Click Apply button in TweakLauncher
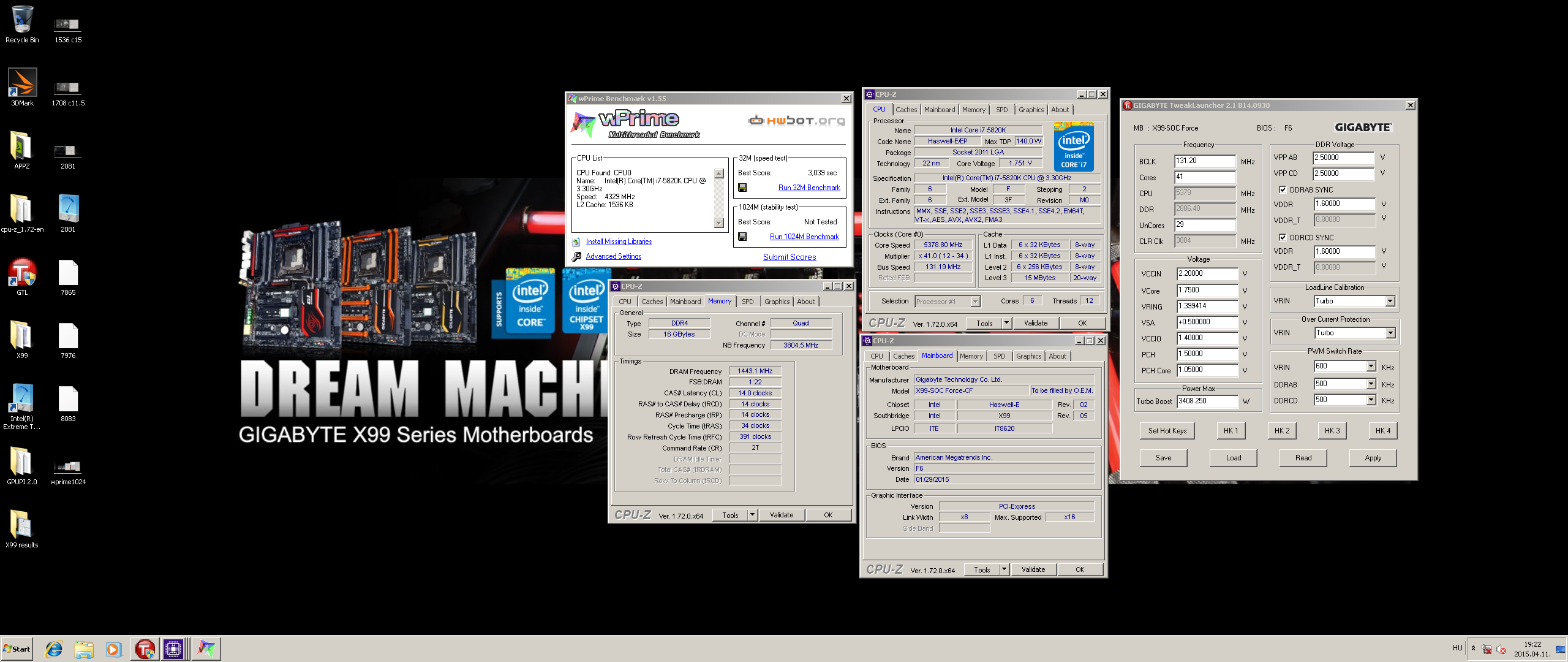 click(1373, 458)
